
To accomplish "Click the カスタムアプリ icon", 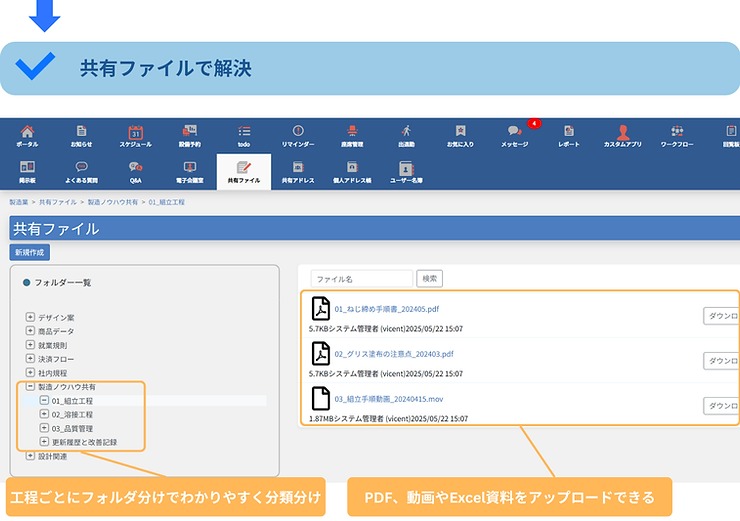I will pos(622,132).
